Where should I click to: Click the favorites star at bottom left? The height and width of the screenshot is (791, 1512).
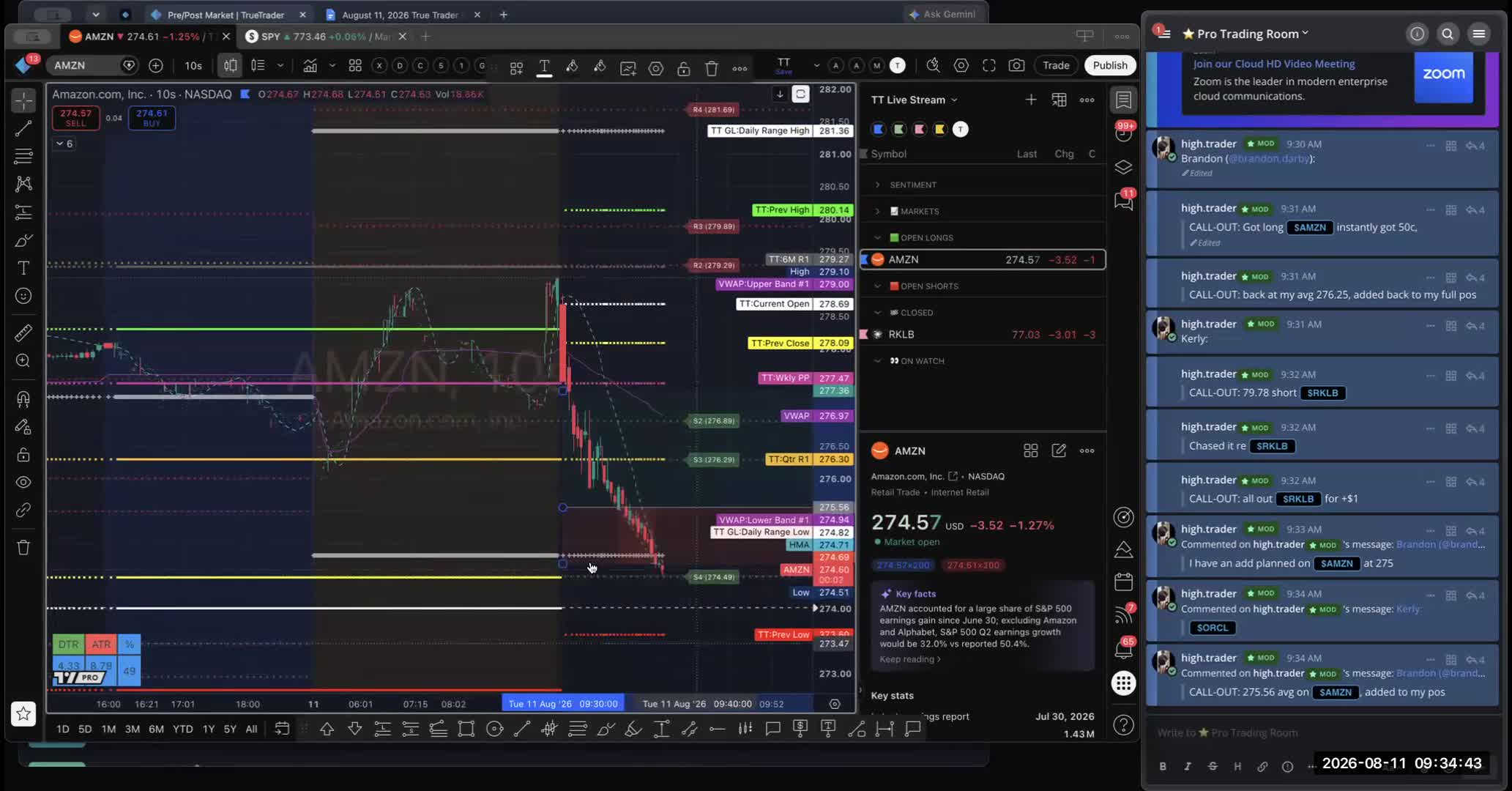[x=23, y=713]
